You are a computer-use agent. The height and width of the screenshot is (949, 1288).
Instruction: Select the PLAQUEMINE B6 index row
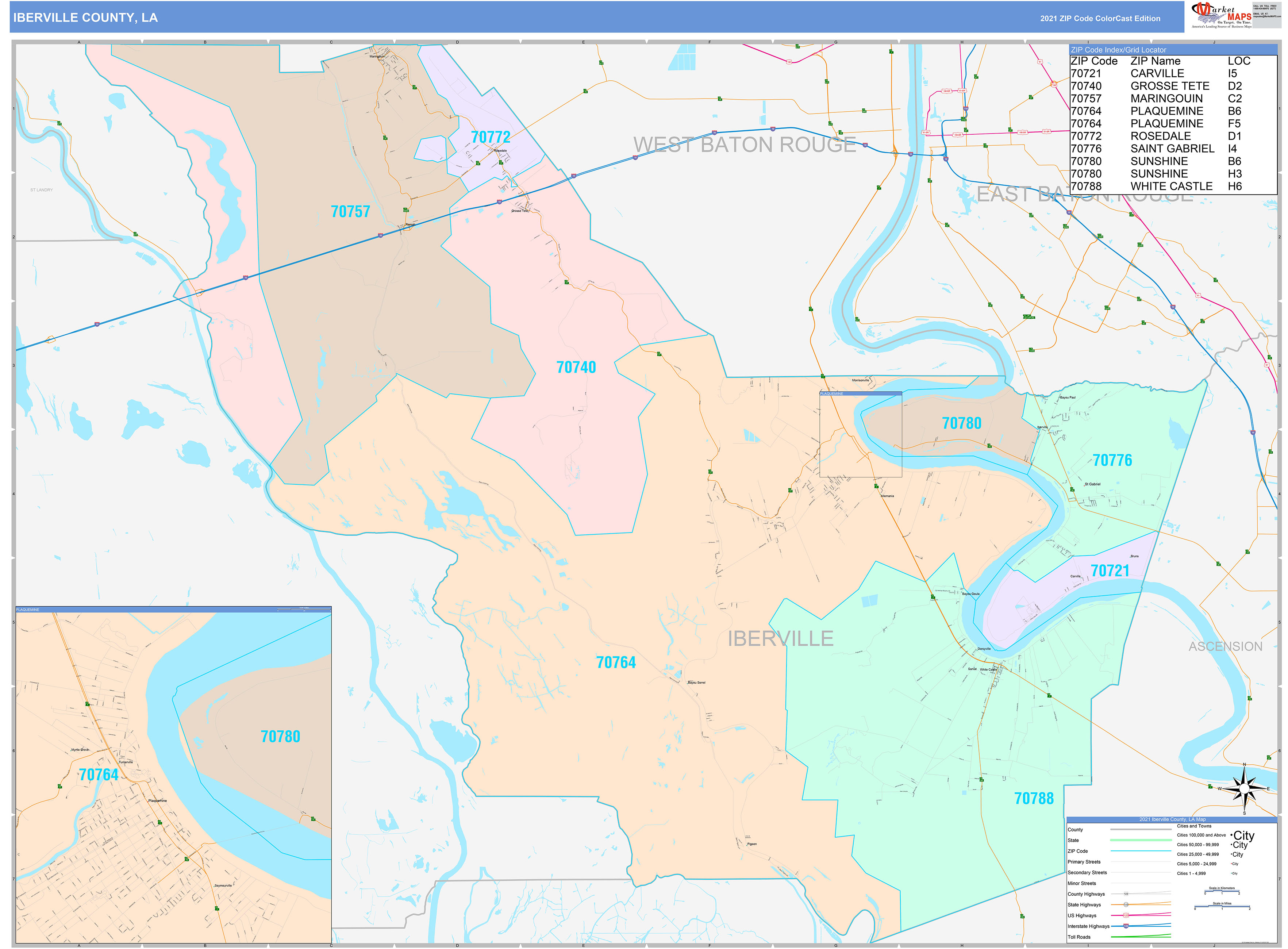[x=1173, y=111]
